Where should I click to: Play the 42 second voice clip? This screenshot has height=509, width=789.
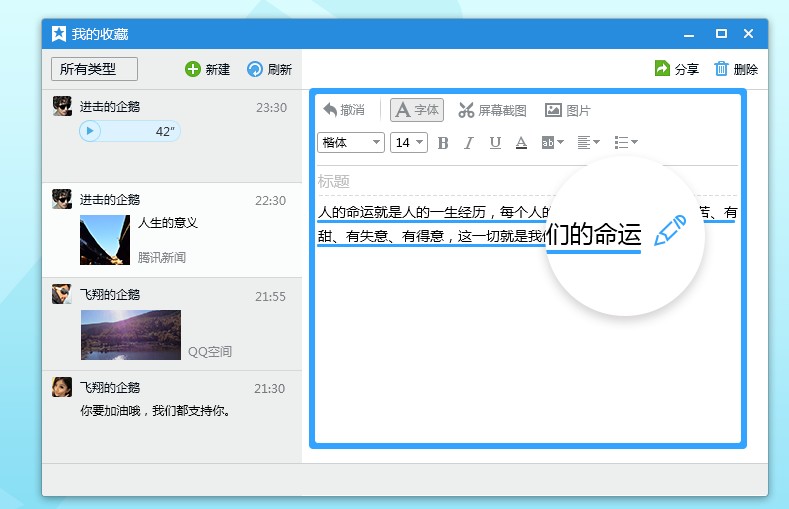tap(90, 131)
